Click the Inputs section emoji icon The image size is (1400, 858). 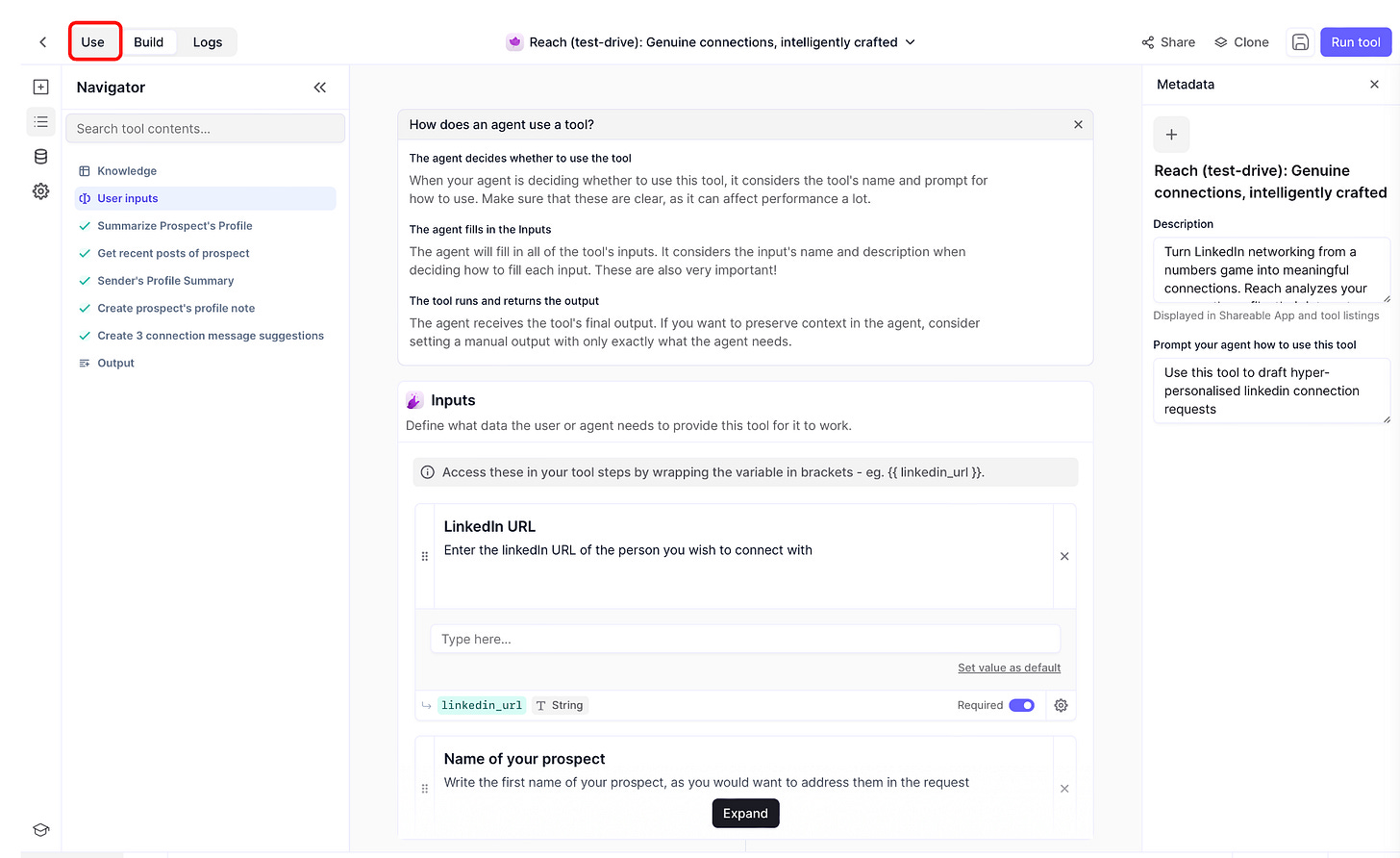(414, 401)
